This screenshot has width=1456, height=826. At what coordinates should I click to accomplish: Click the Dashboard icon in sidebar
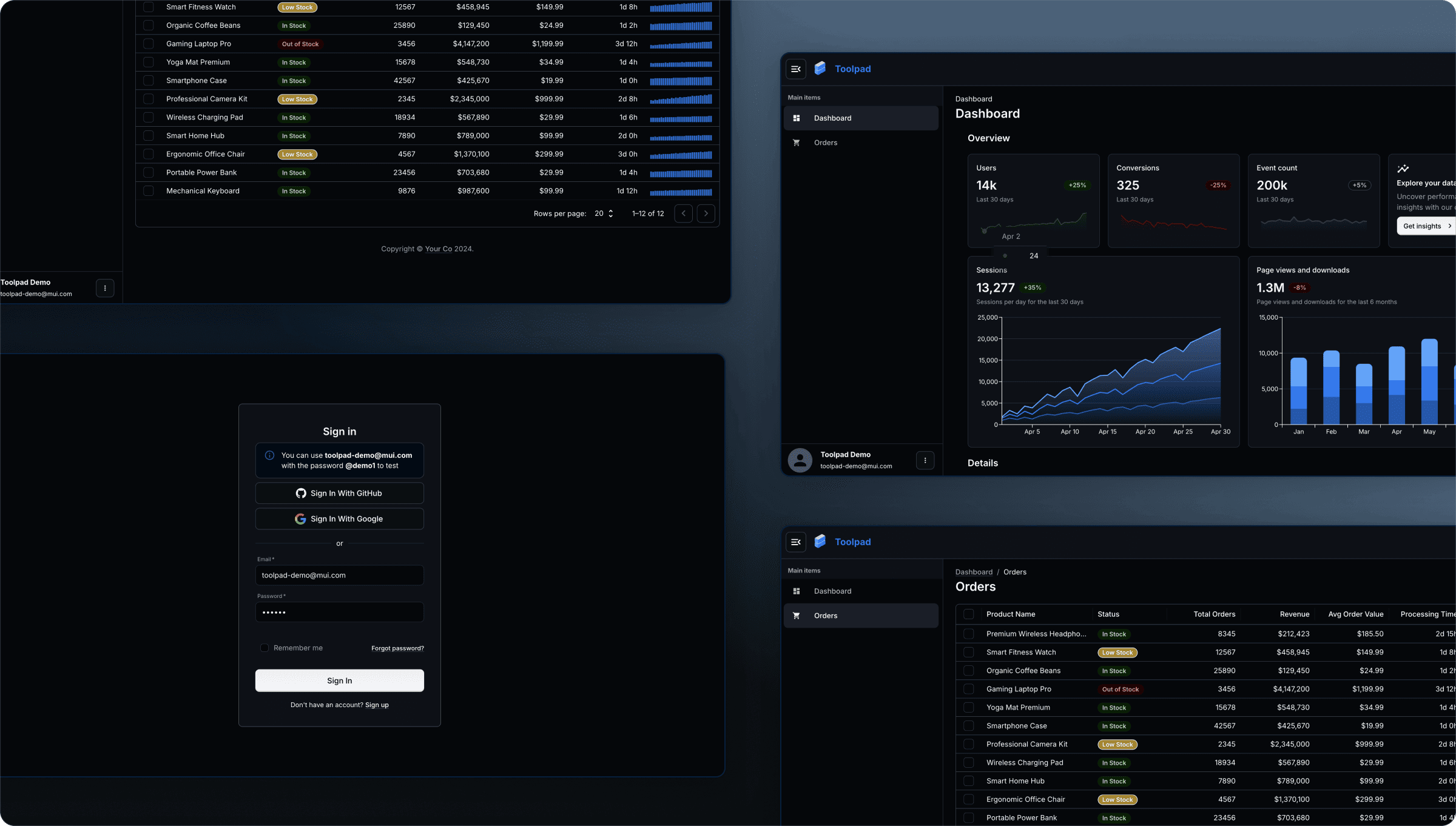click(797, 118)
